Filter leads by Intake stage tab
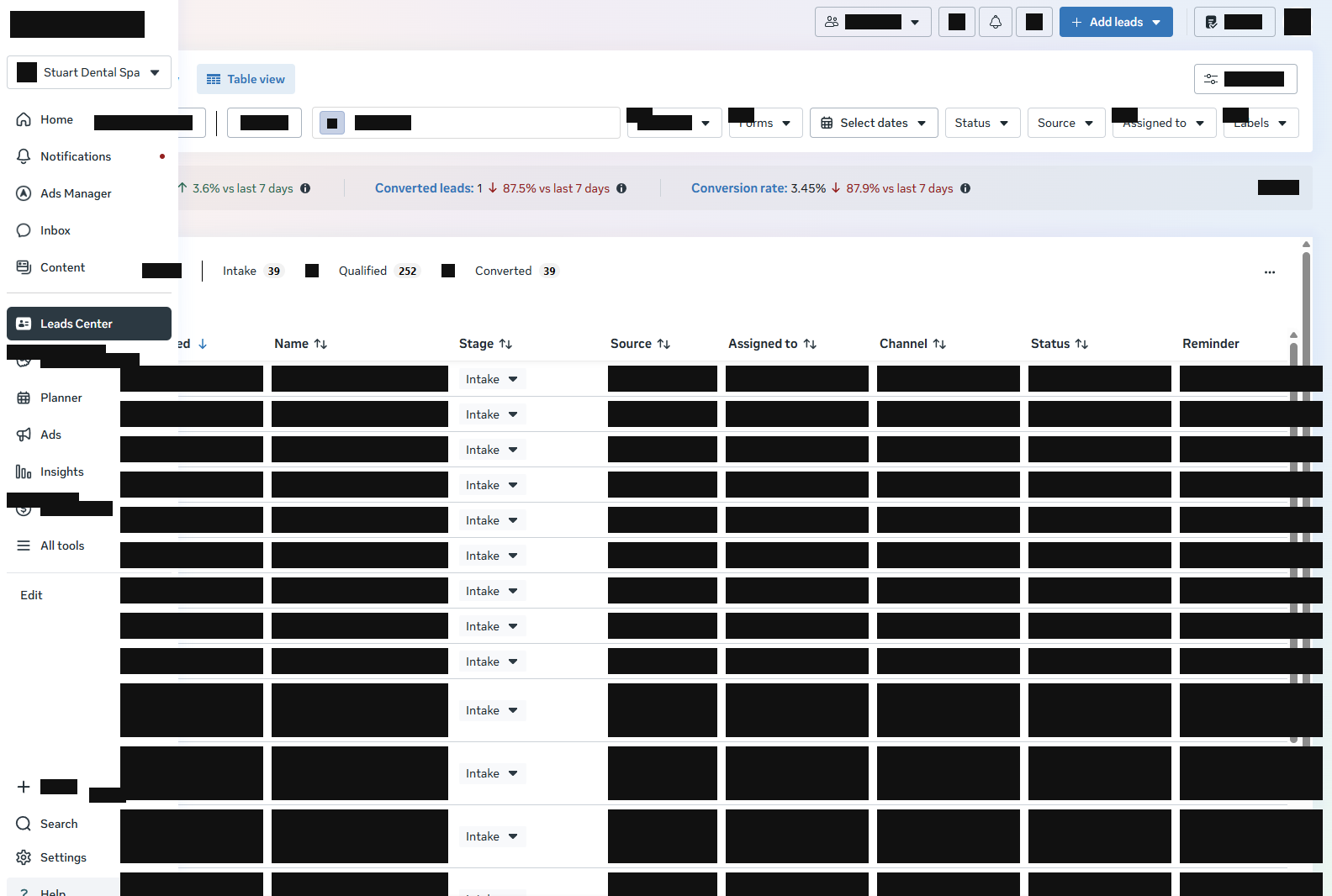 [x=252, y=271]
